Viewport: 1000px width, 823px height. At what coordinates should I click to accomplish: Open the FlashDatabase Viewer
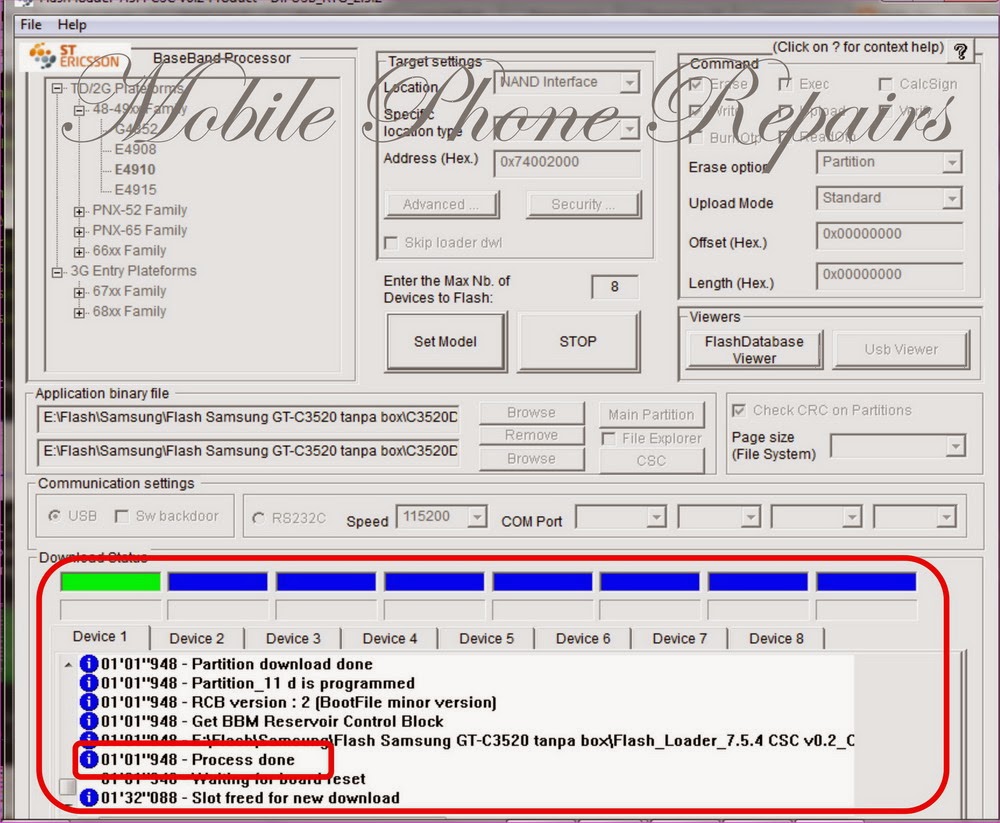click(754, 350)
